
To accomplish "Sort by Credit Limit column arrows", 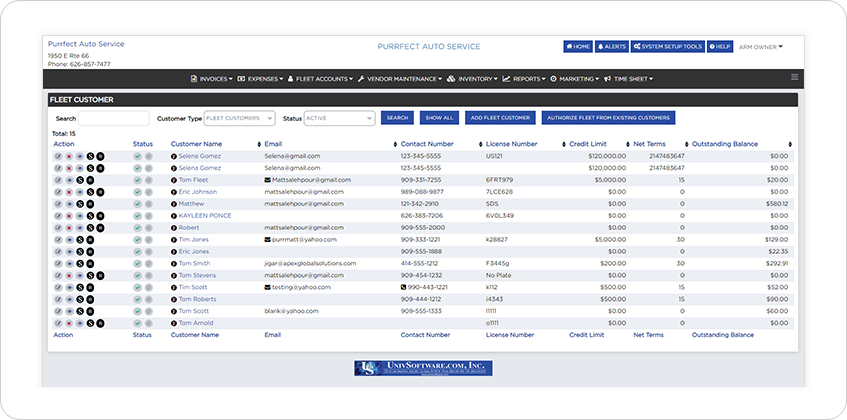I will click(628, 145).
